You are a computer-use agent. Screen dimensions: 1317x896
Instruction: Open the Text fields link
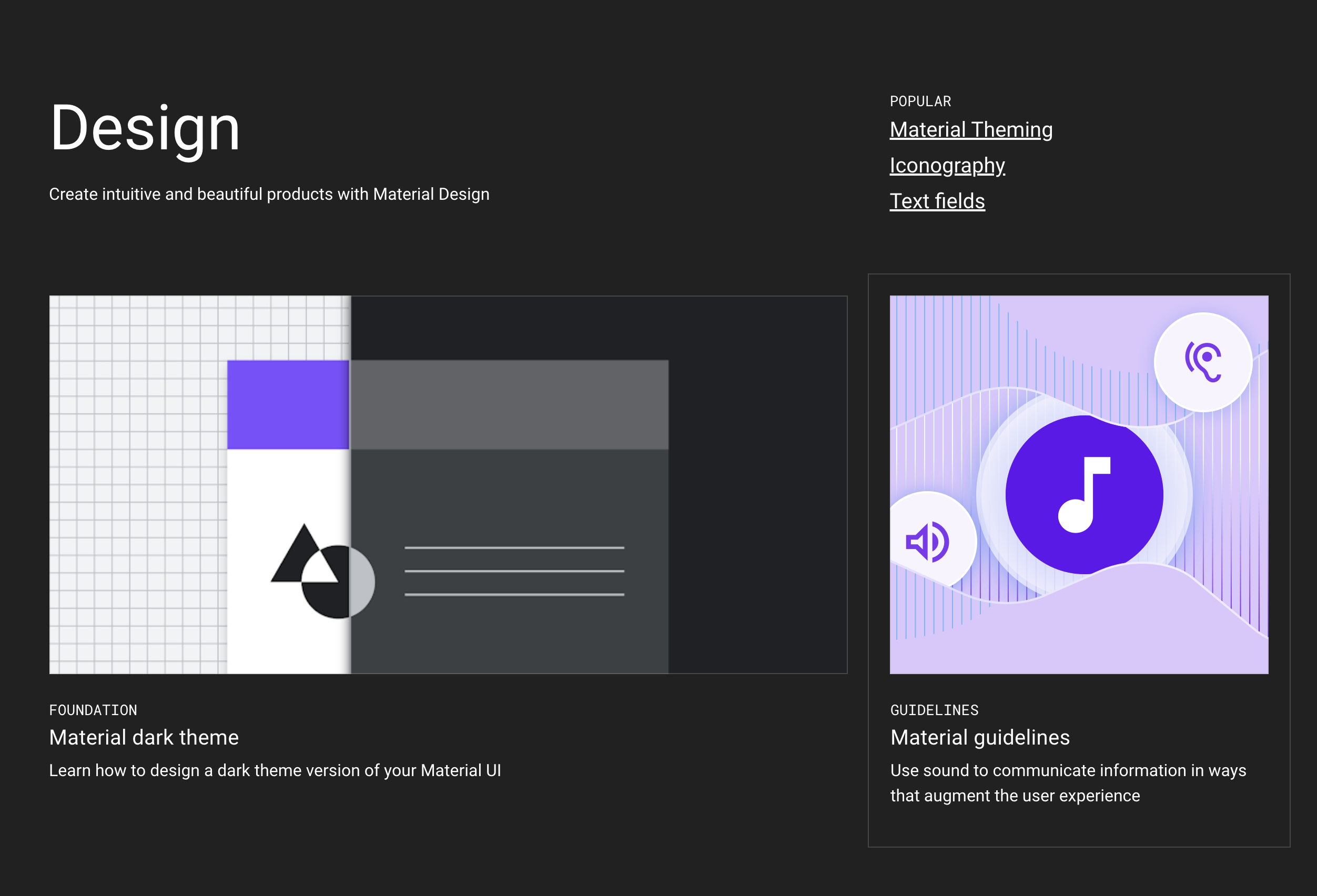tap(937, 201)
